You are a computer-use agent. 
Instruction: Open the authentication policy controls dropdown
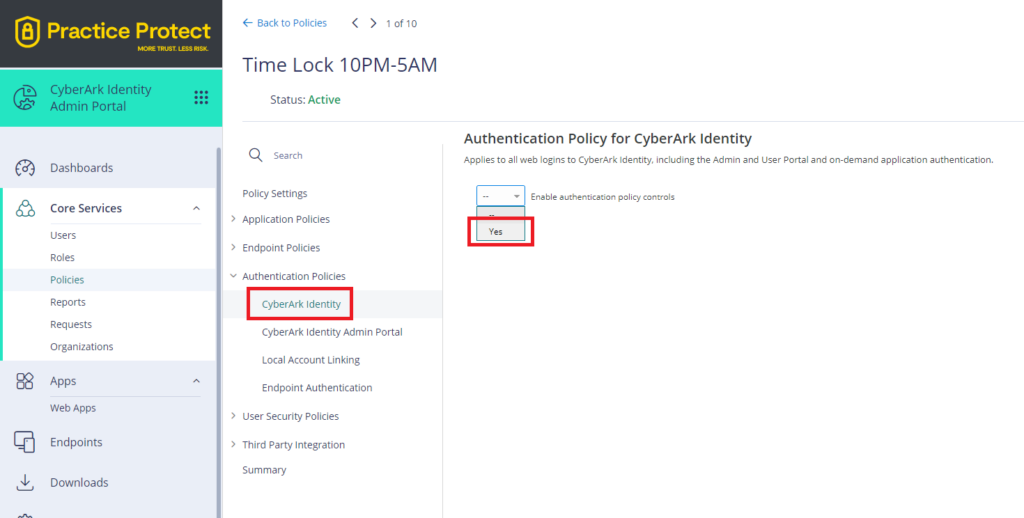pyautogui.click(x=500, y=196)
